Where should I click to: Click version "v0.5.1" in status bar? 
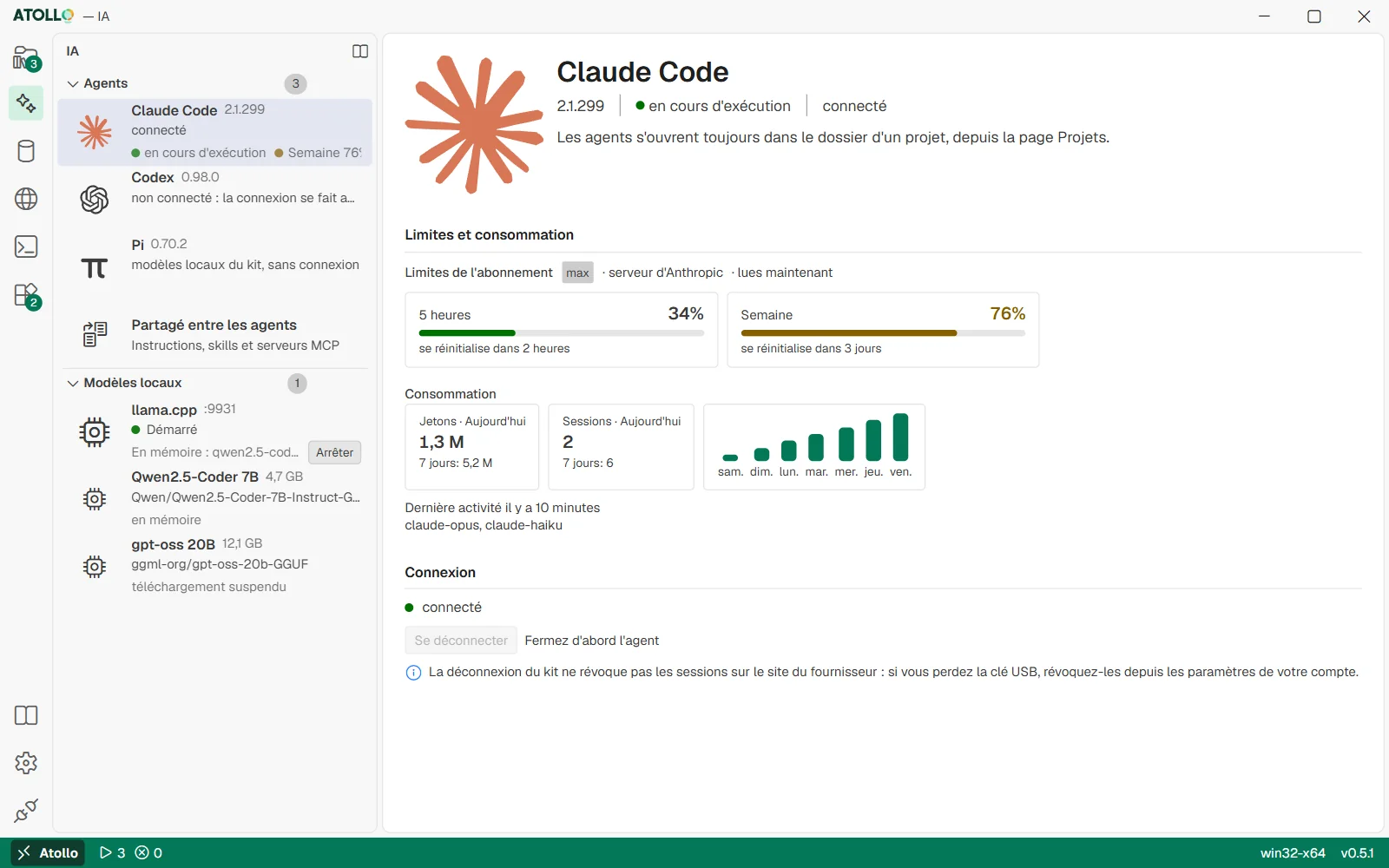click(1357, 853)
